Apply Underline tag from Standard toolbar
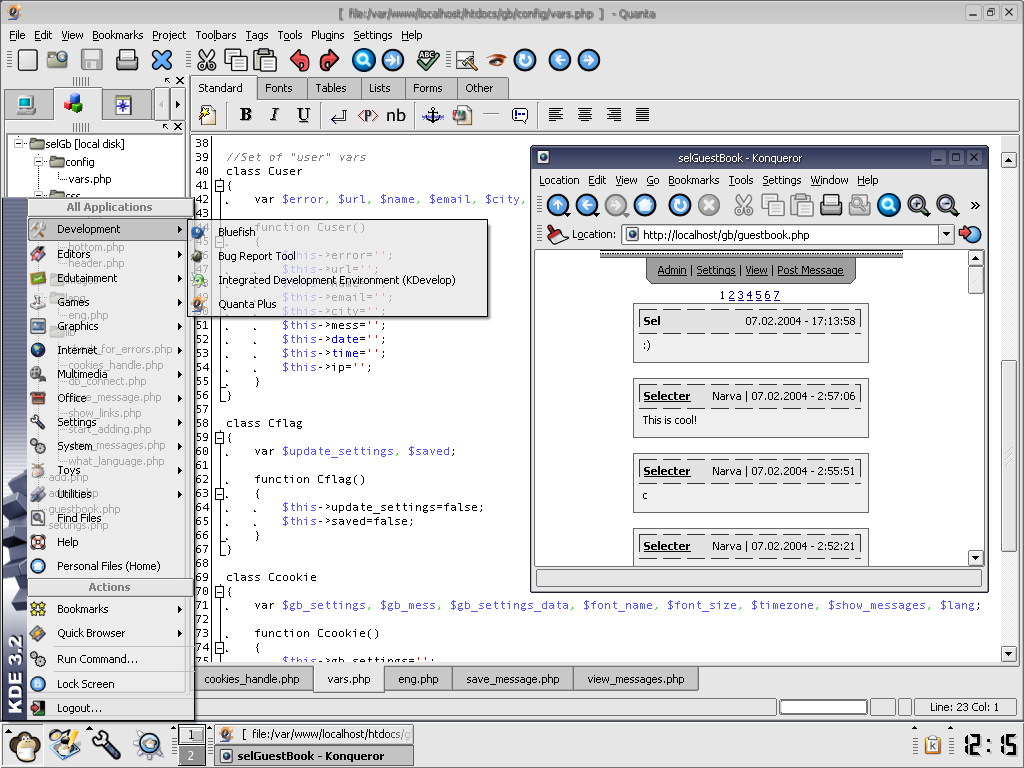This screenshot has width=1024, height=768. coord(303,115)
